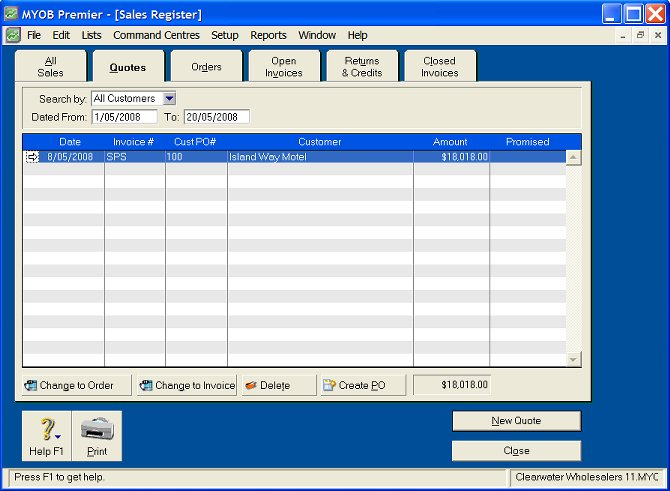Select the SPS invoice number cell
Viewport: 670px width, 491px height.
(x=135, y=157)
